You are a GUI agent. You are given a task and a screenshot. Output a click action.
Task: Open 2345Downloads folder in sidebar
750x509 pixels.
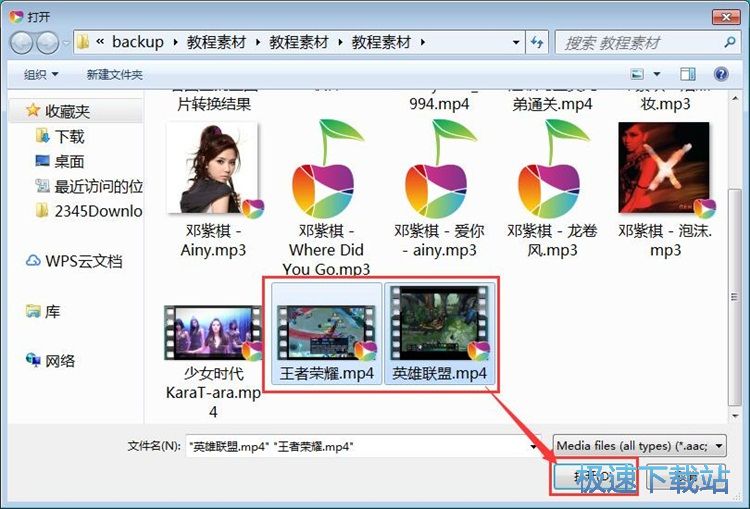89,211
